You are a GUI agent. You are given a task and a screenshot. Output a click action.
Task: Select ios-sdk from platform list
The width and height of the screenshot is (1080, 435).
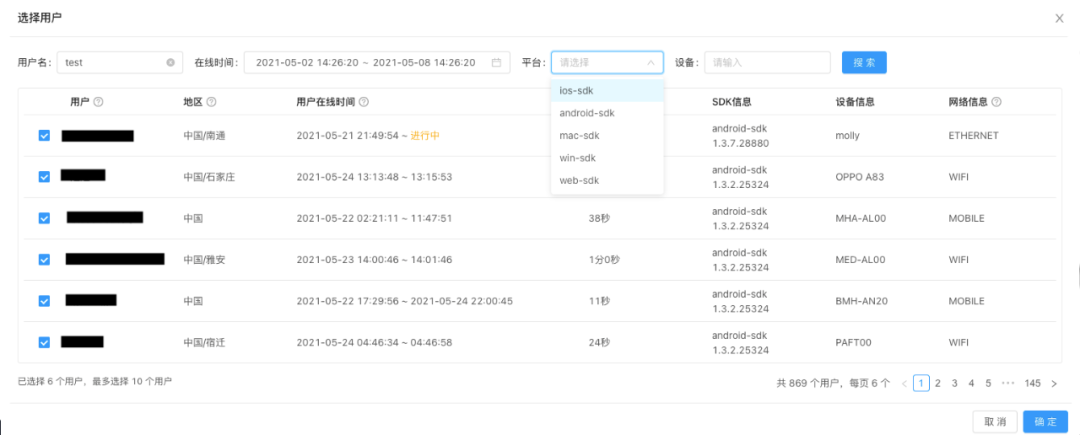pos(608,90)
